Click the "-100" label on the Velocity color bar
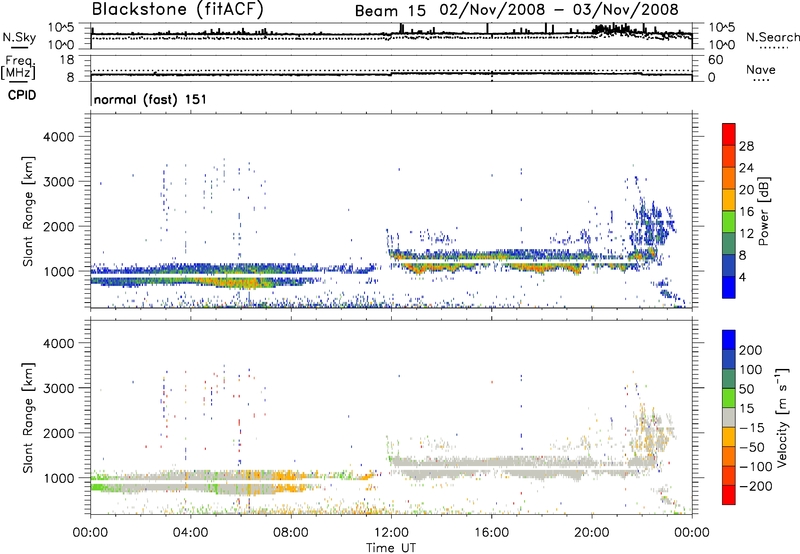Viewport: 800px width, 554px height. coord(755,467)
